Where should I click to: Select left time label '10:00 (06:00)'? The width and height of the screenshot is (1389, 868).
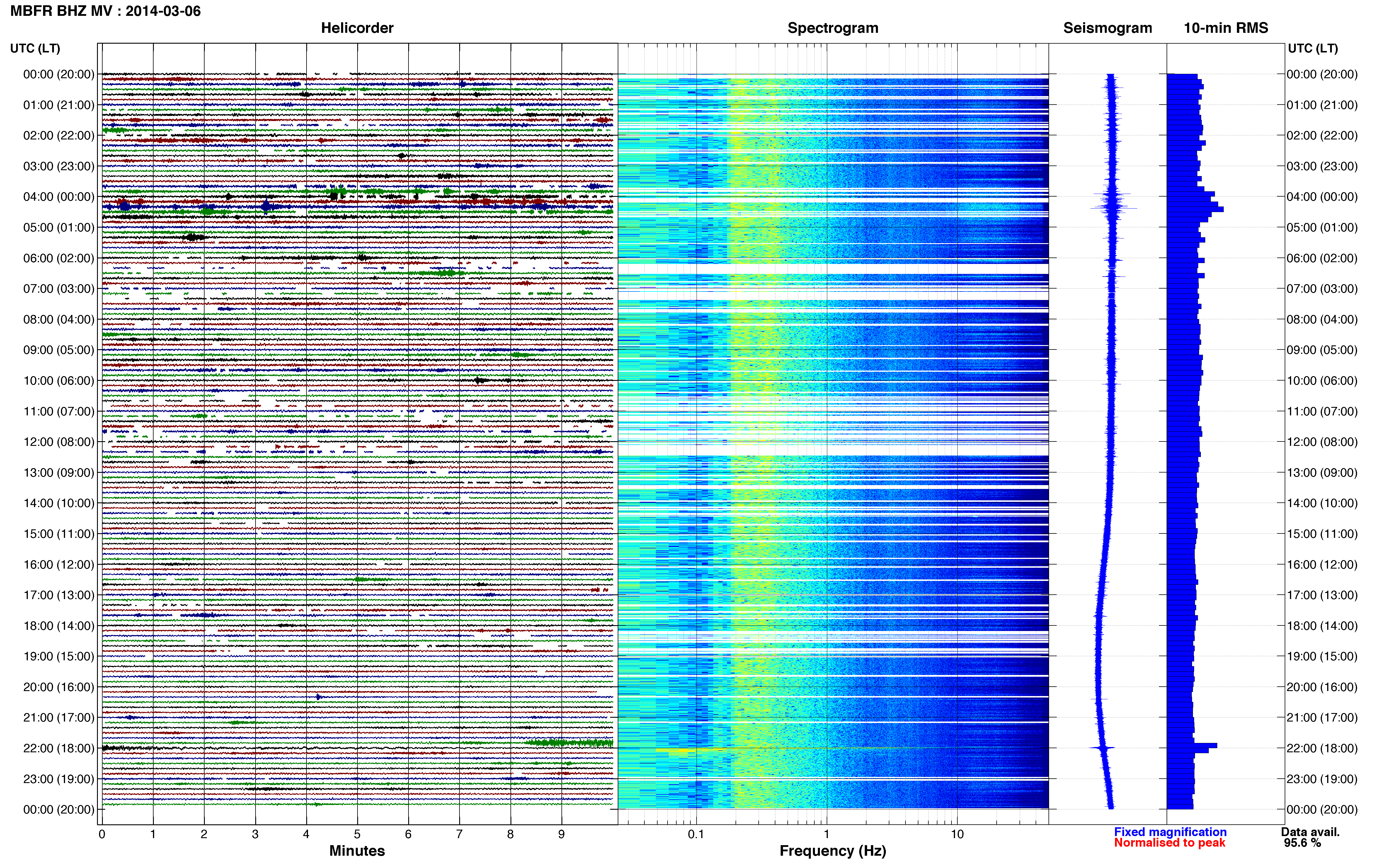tap(59, 381)
